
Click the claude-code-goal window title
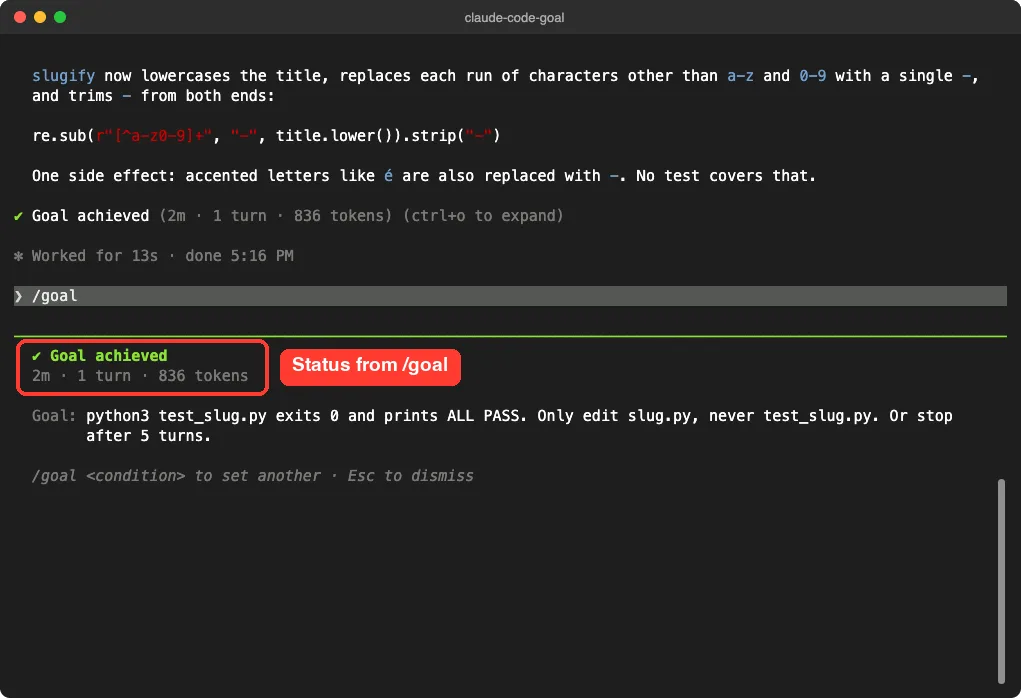point(514,18)
